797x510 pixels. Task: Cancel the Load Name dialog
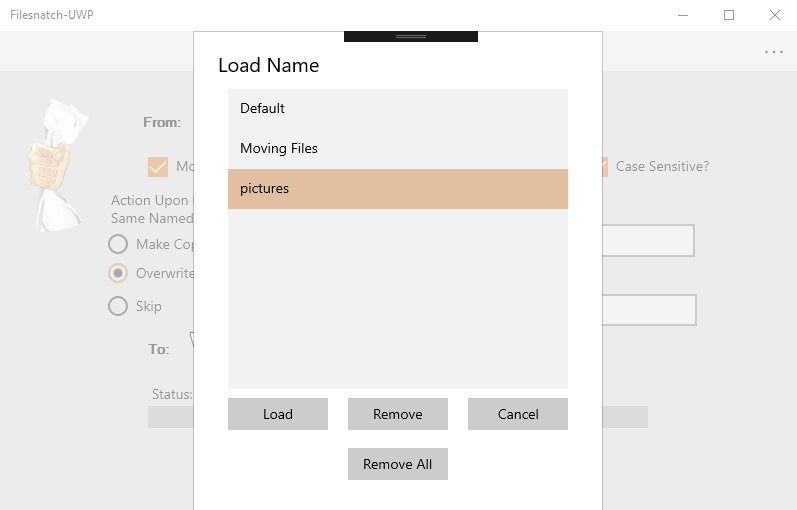click(x=517, y=414)
